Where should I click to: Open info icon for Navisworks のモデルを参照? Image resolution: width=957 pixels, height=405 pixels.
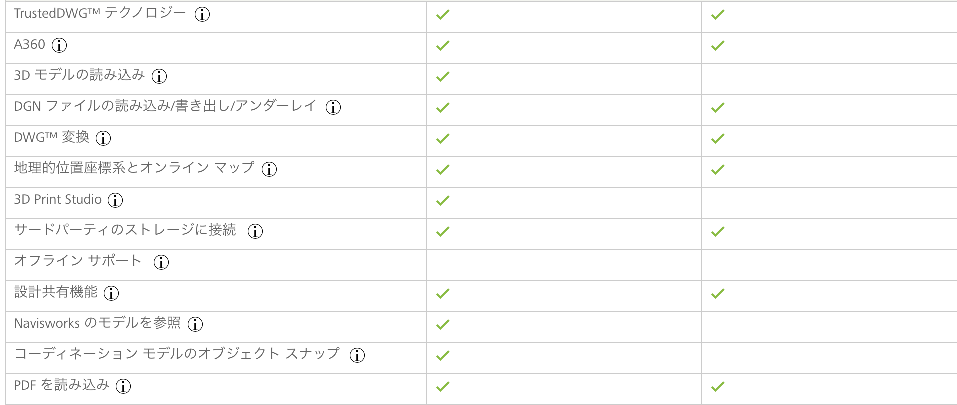pyautogui.click(x=195, y=325)
